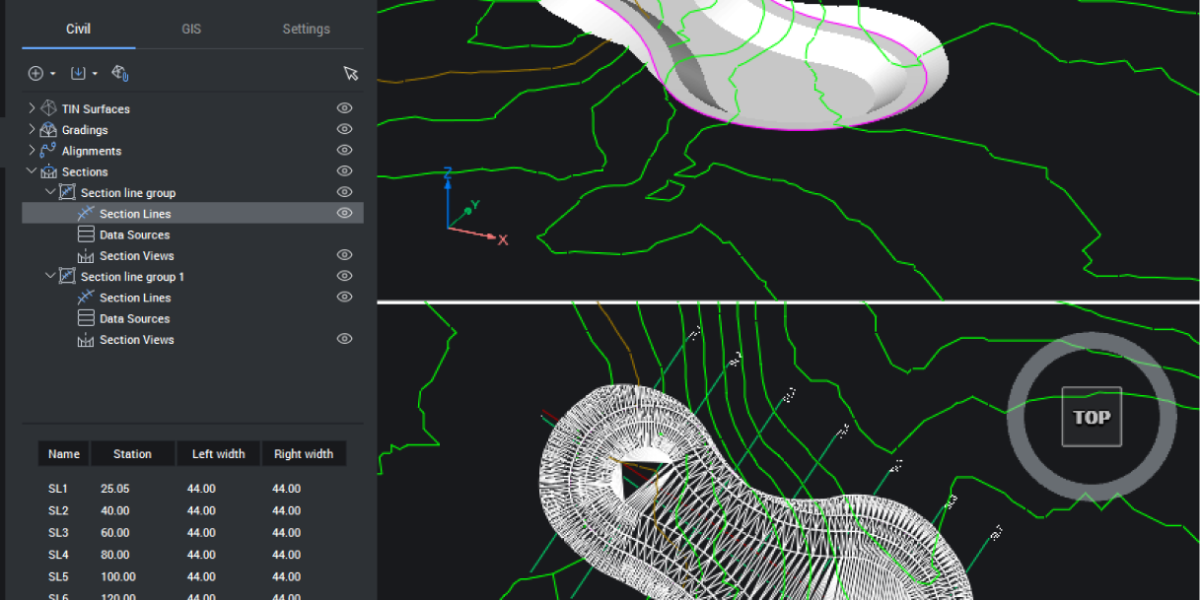Viewport: 1200px width, 600px height.
Task: Activate the select cursor arrow icon
Action: pos(350,73)
